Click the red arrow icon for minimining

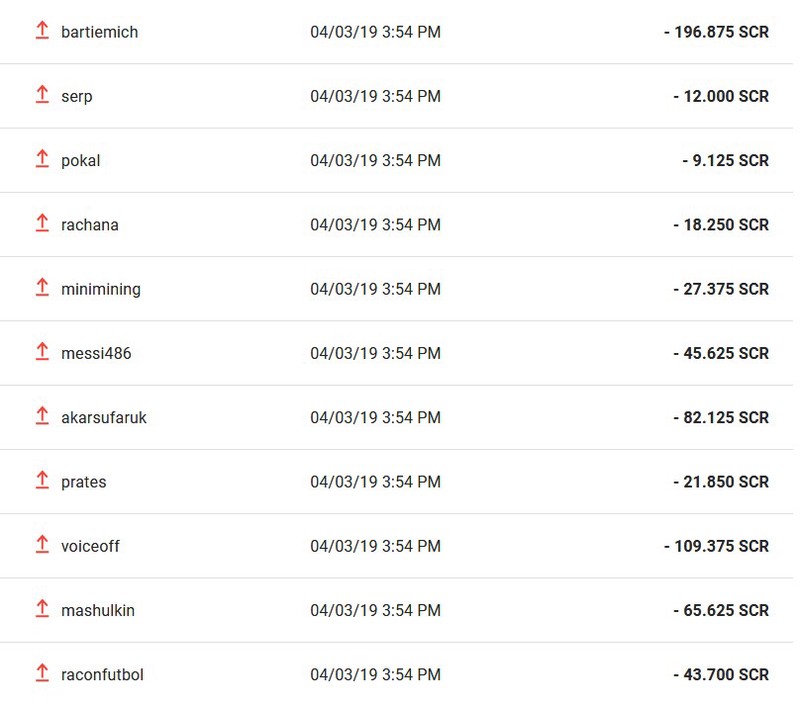point(42,287)
